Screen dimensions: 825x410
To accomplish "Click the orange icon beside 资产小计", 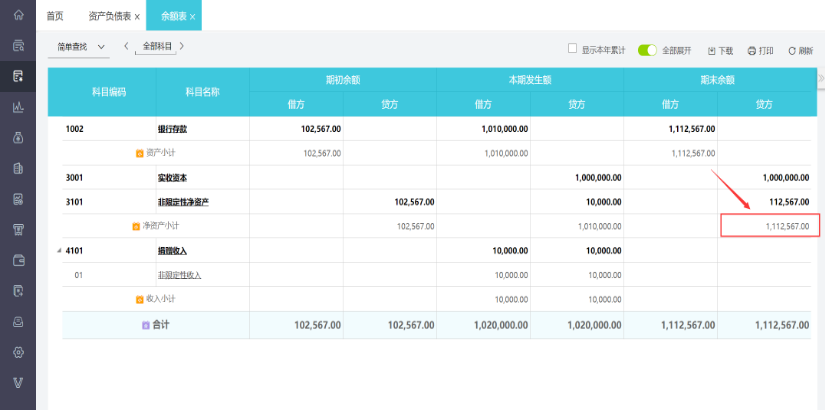I will click(139, 154).
